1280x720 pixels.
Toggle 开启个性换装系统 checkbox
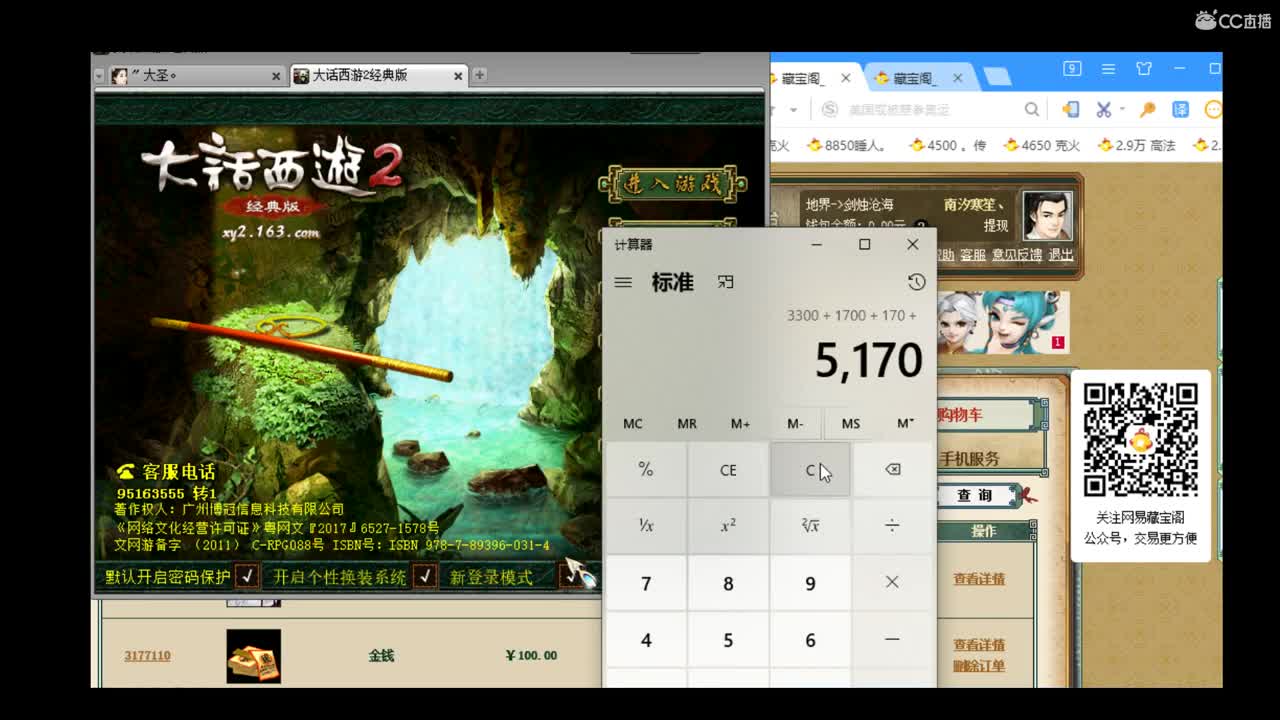pyautogui.click(x=424, y=576)
